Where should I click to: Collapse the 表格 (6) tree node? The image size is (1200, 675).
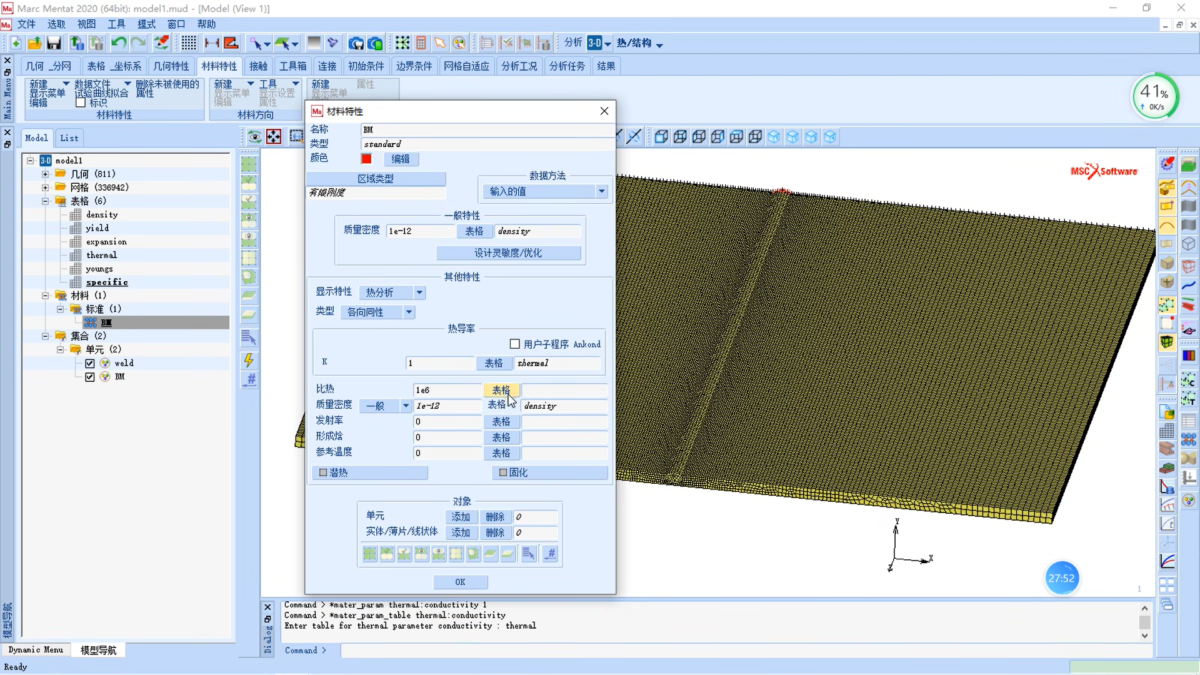tap(45, 201)
